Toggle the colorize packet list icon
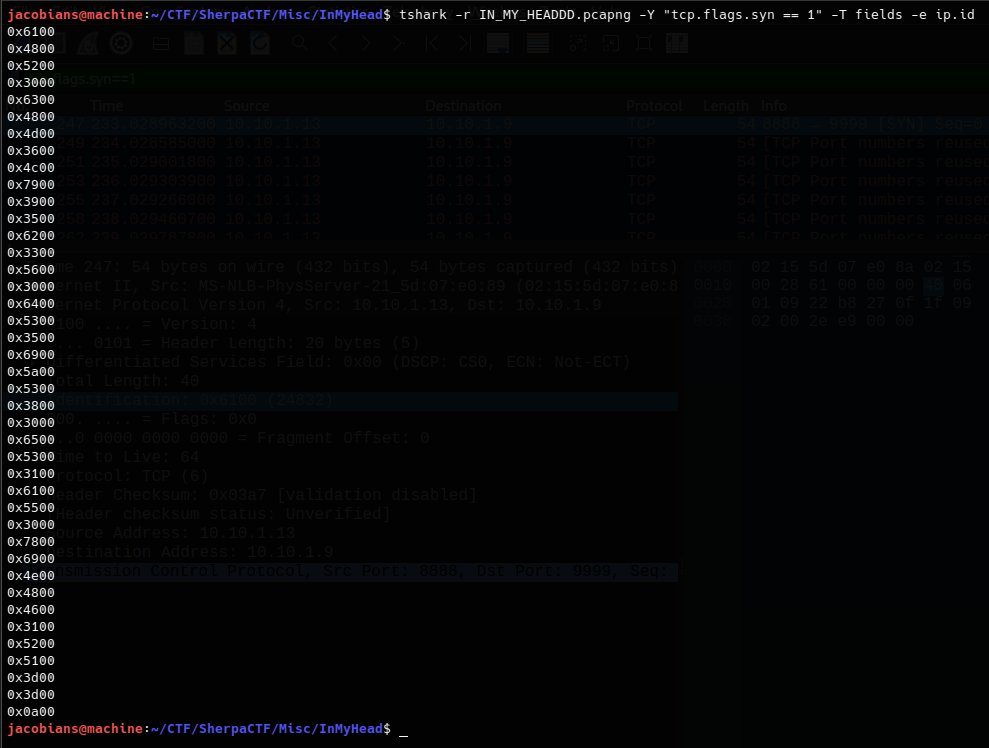 [537, 43]
